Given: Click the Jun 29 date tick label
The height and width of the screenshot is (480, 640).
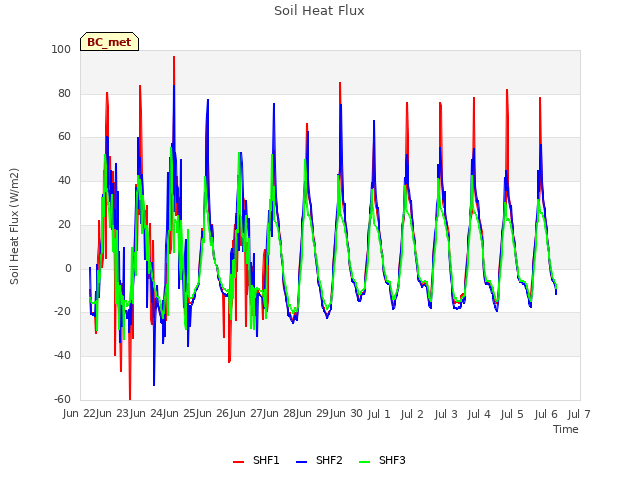Looking at the screenshot, I should pyautogui.click(x=313, y=414).
